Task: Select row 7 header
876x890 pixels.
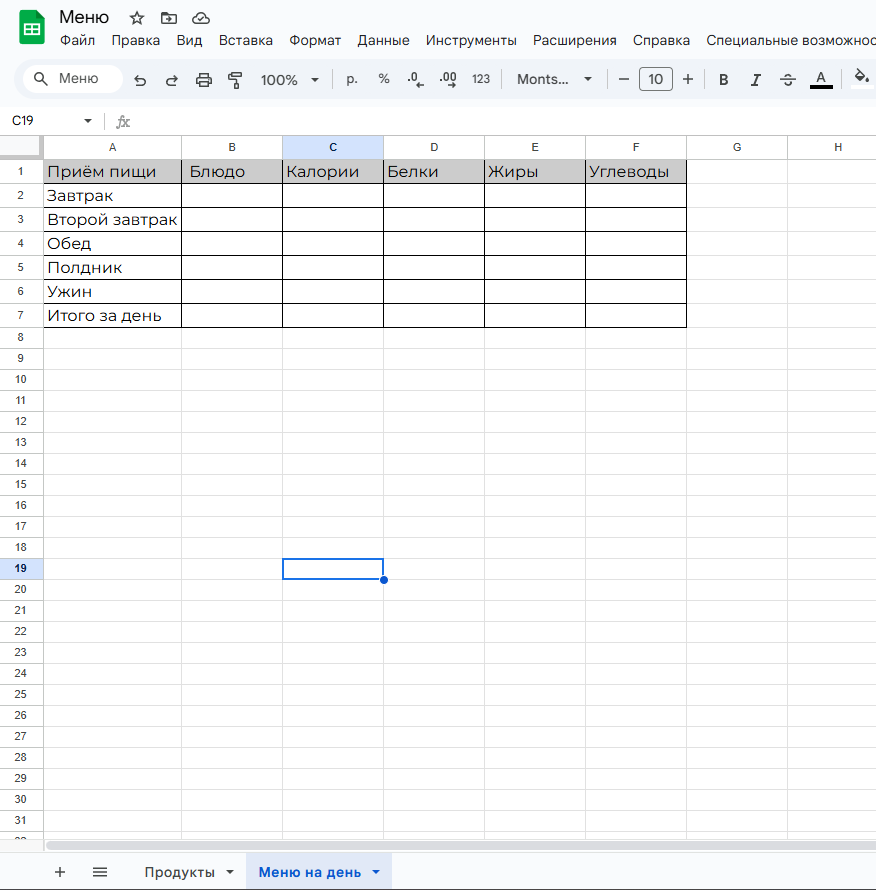Action: pos(21,315)
